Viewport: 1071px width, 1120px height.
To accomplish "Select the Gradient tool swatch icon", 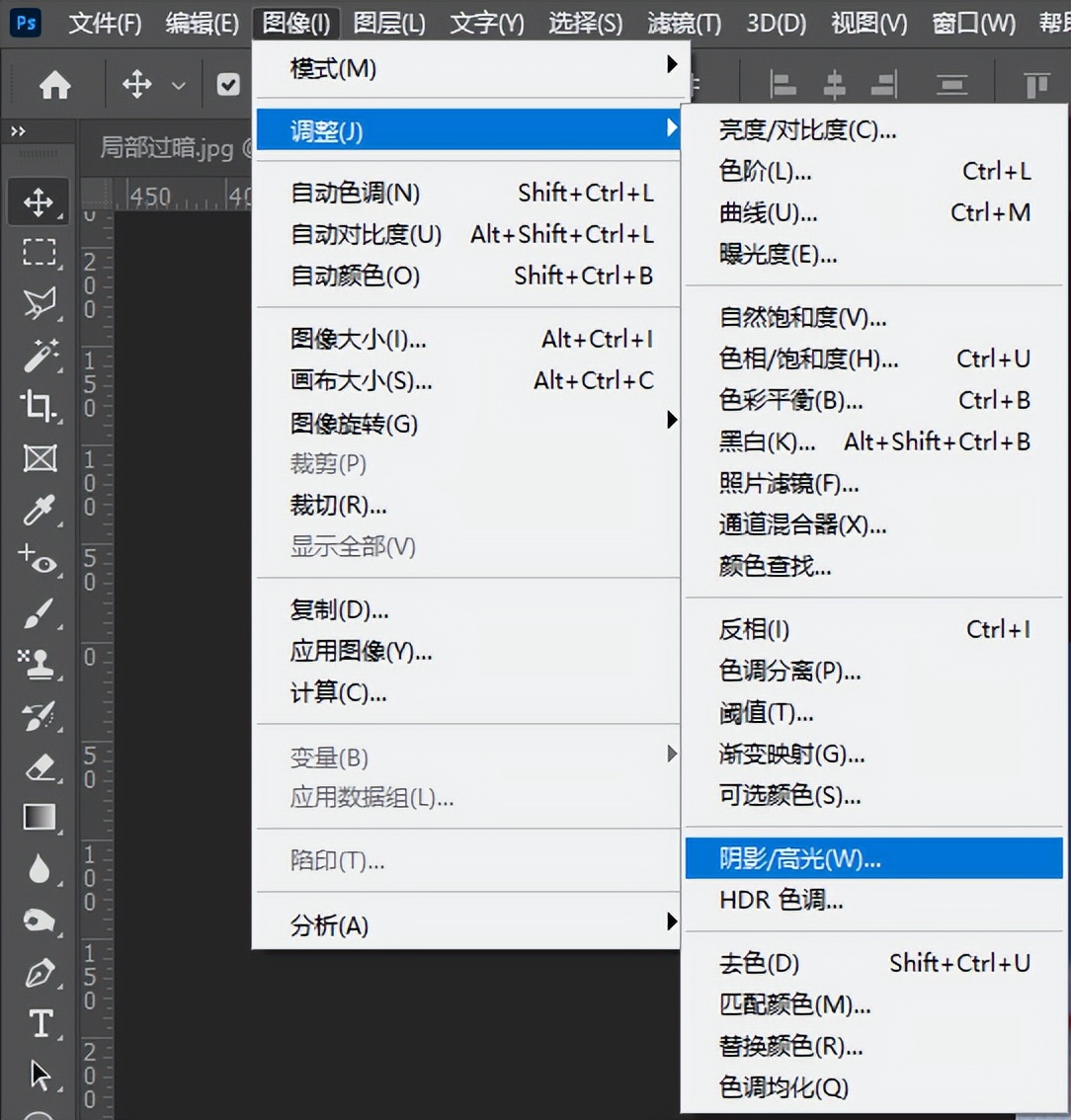I will click(40, 818).
